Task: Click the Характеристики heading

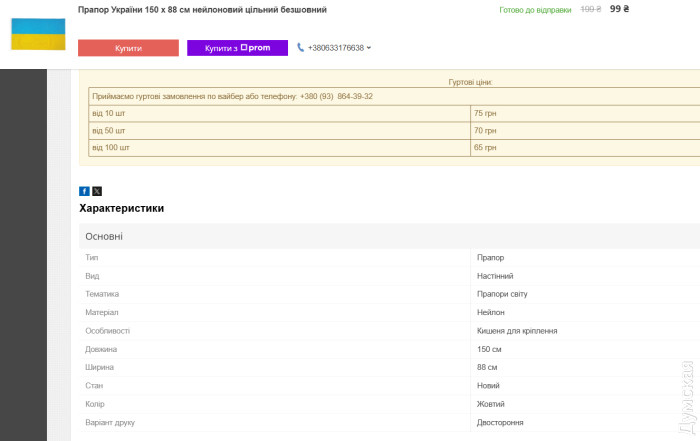Action: pos(121,208)
